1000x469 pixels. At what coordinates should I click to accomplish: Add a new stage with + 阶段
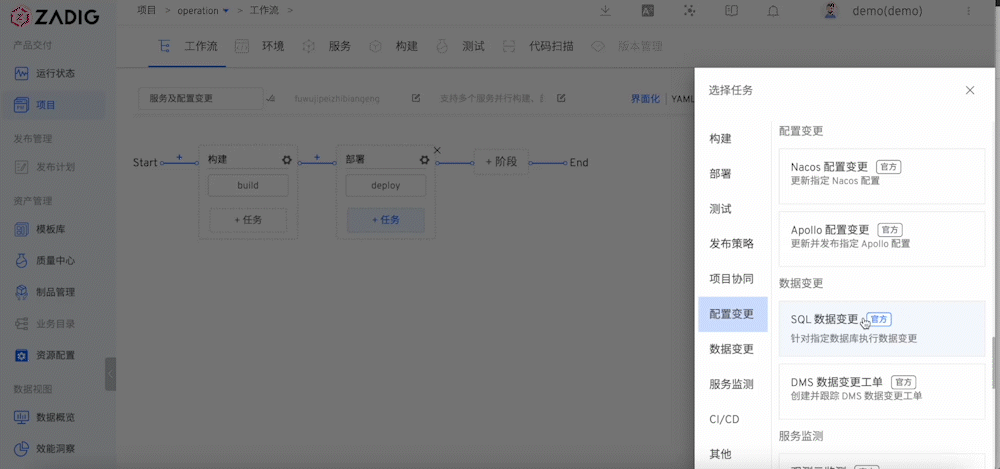(501, 162)
